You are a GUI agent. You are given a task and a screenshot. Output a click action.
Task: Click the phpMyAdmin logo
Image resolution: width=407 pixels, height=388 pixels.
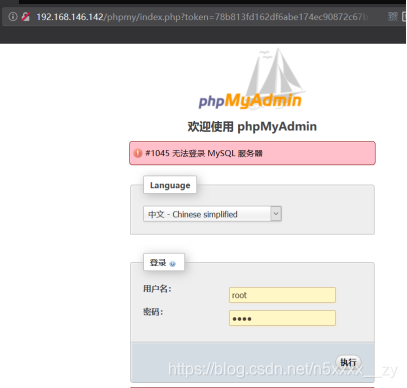click(x=252, y=79)
